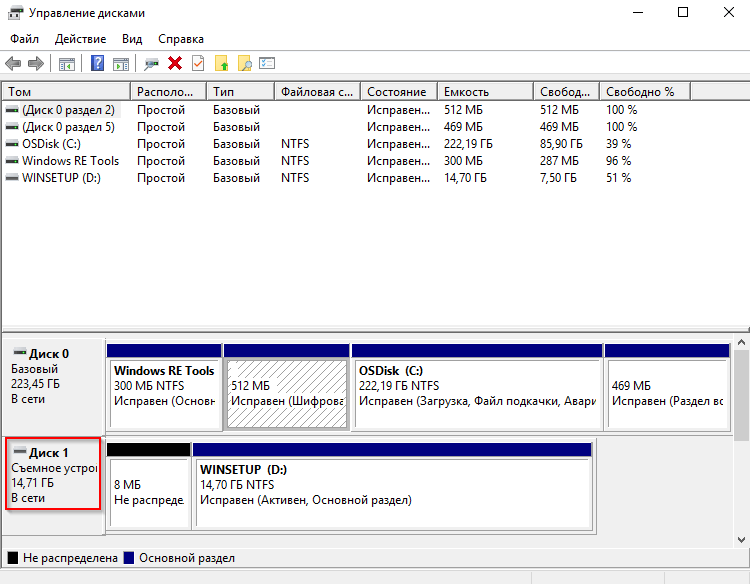Select OSDisk (C:) partition block on Диск 0
Viewport: 750px width, 584px height.
pyautogui.click(x=477, y=387)
